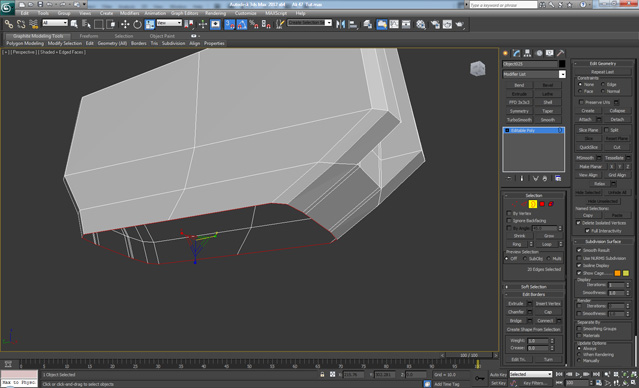Choose the Rectangular Selection Region icon
The width and height of the screenshot is (639, 388).
click(99, 24)
